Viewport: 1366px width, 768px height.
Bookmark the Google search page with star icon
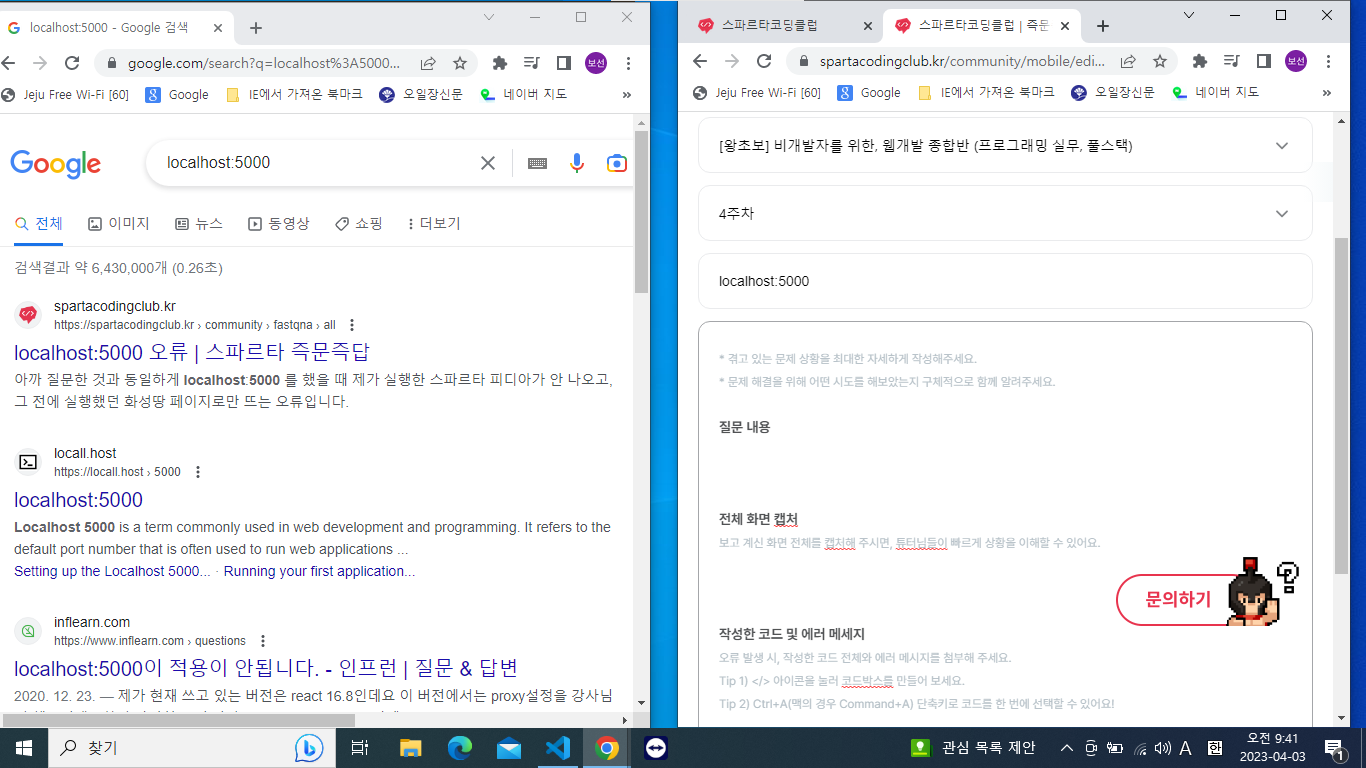460,63
